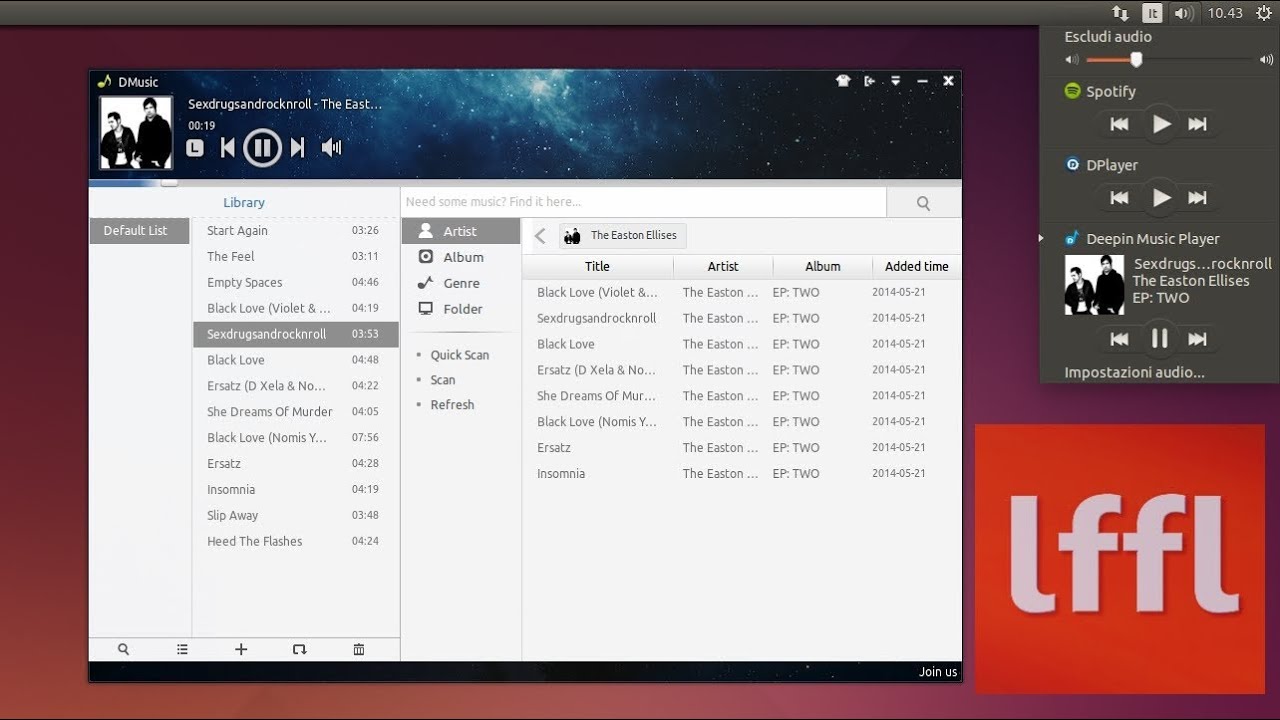Viewport: 1280px width, 720px height.
Task: Select highlighted 'Sexdrugsandrocknroll' playlist row
Action: [x=296, y=334]
